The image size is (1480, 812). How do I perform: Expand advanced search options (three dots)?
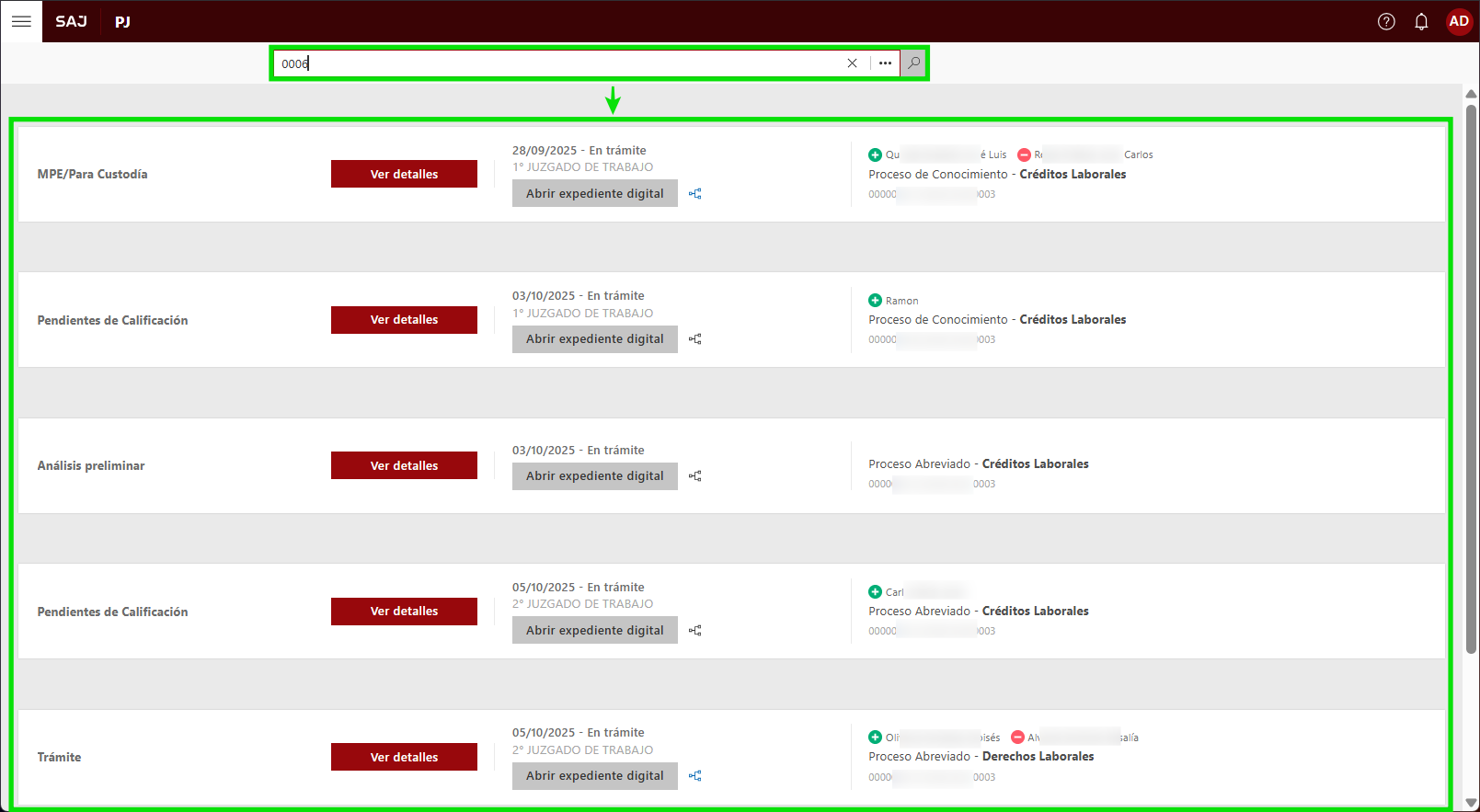coord(885,63)
